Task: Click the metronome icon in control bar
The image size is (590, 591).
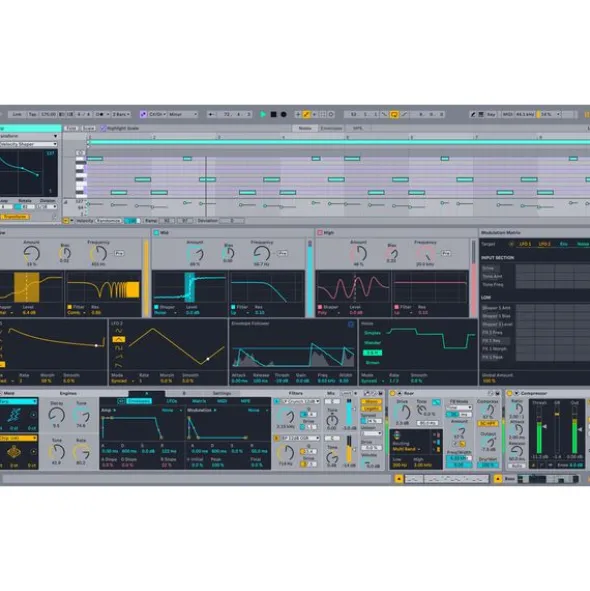Action: pos(100,114)
